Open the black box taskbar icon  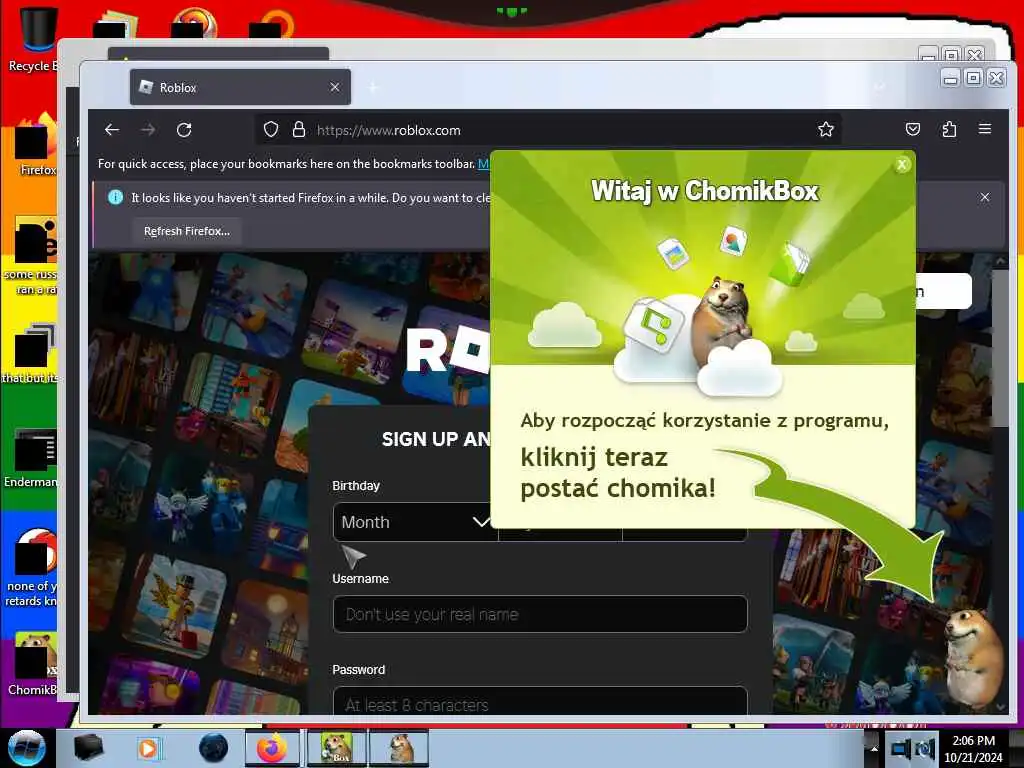pos(88,748)
